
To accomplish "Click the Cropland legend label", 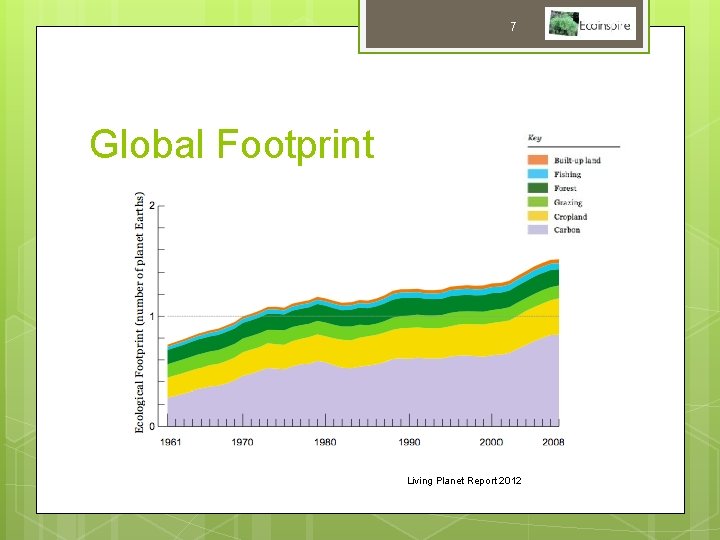I will point(570,217).
